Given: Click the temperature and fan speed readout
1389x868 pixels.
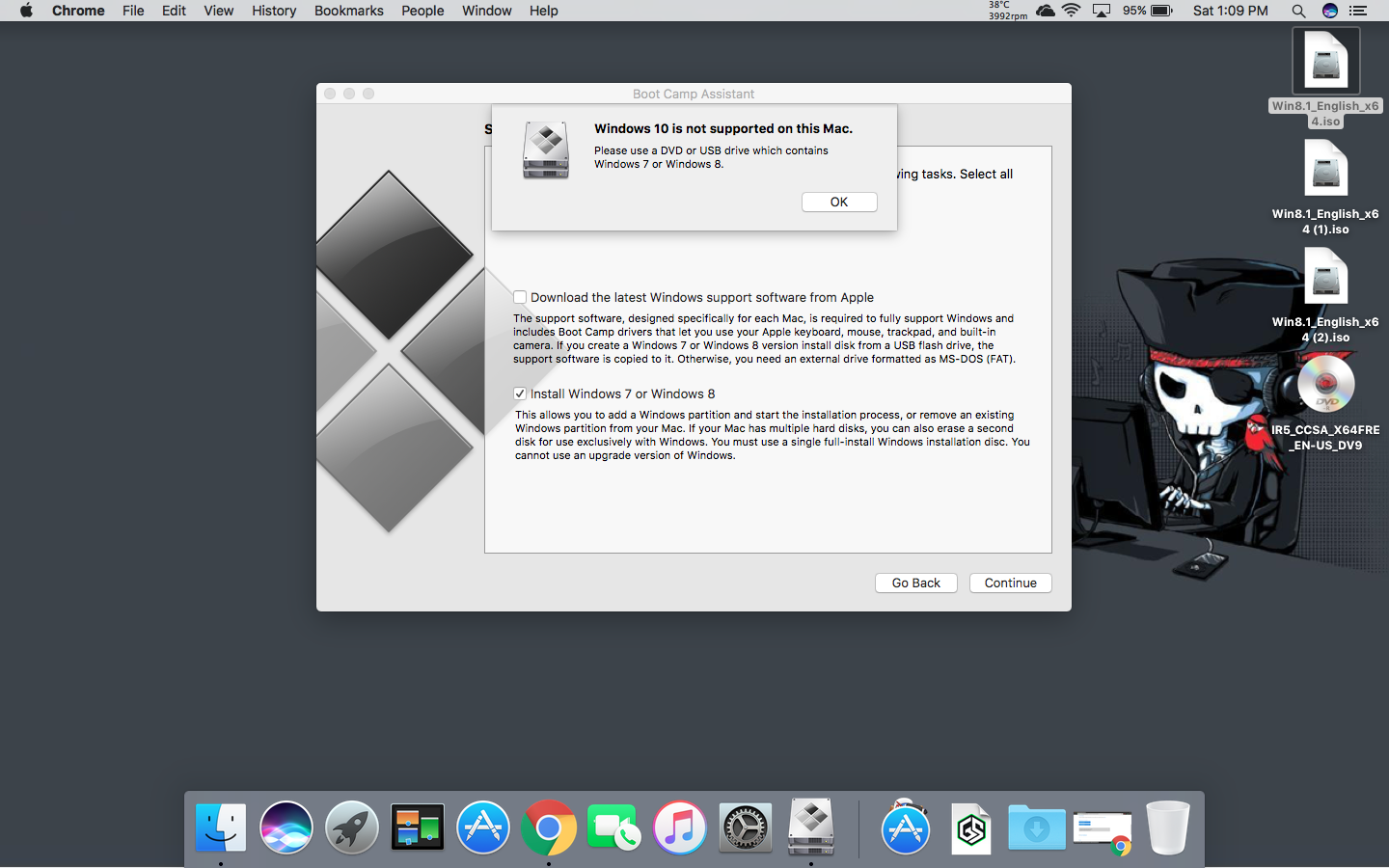Looking at the screenshot, I should pyautogui.click(x=1008, y=11).
